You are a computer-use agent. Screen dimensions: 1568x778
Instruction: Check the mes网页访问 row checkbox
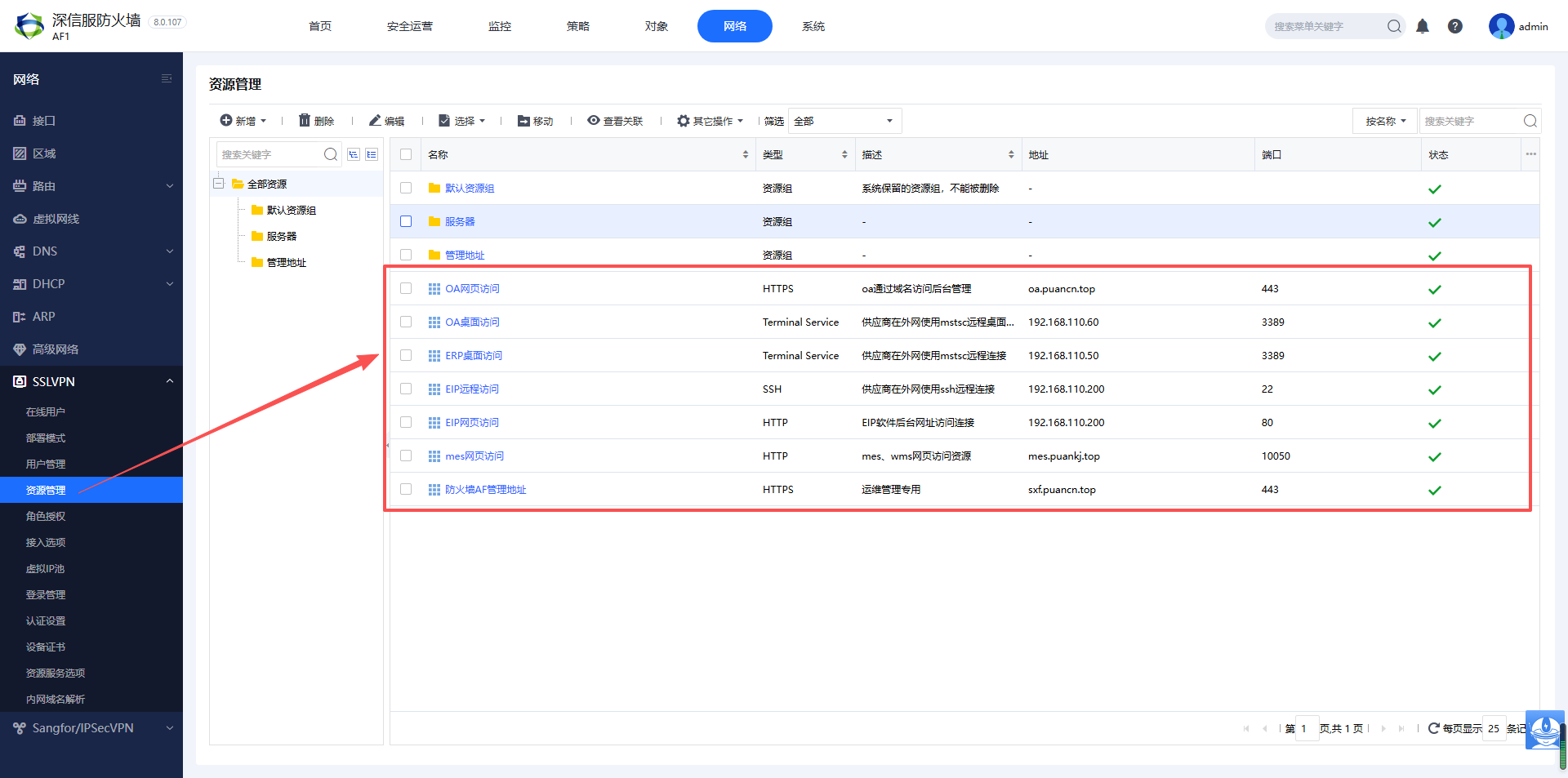coord(406,456)
